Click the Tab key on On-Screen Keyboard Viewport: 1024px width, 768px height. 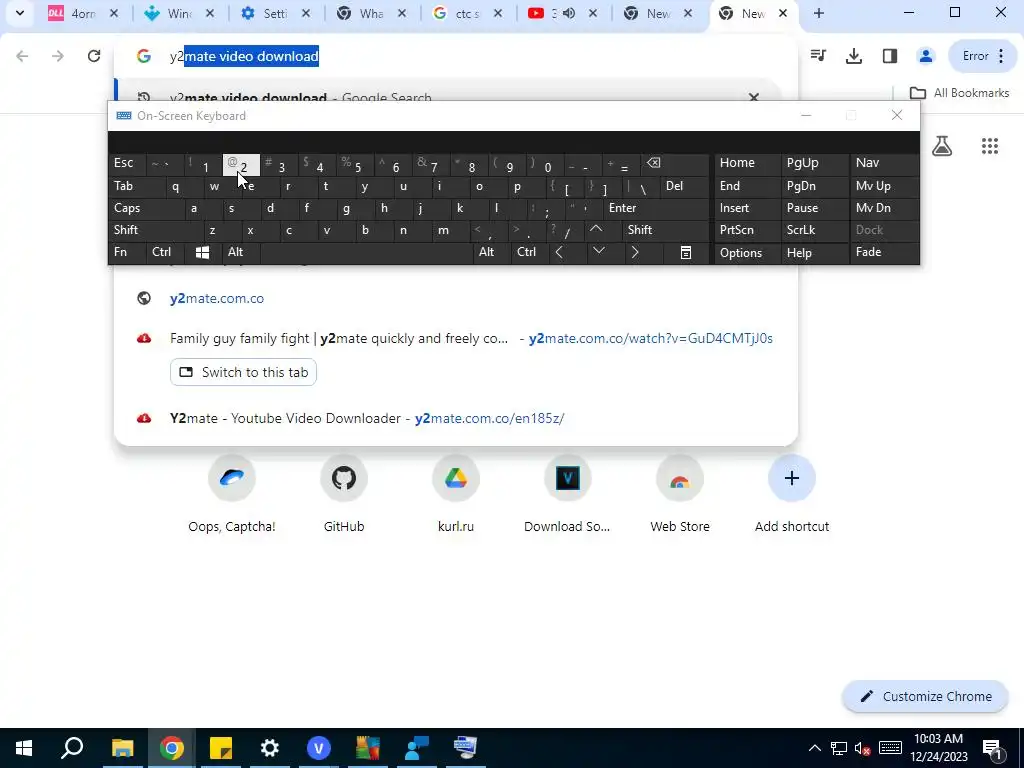(132, 187)
